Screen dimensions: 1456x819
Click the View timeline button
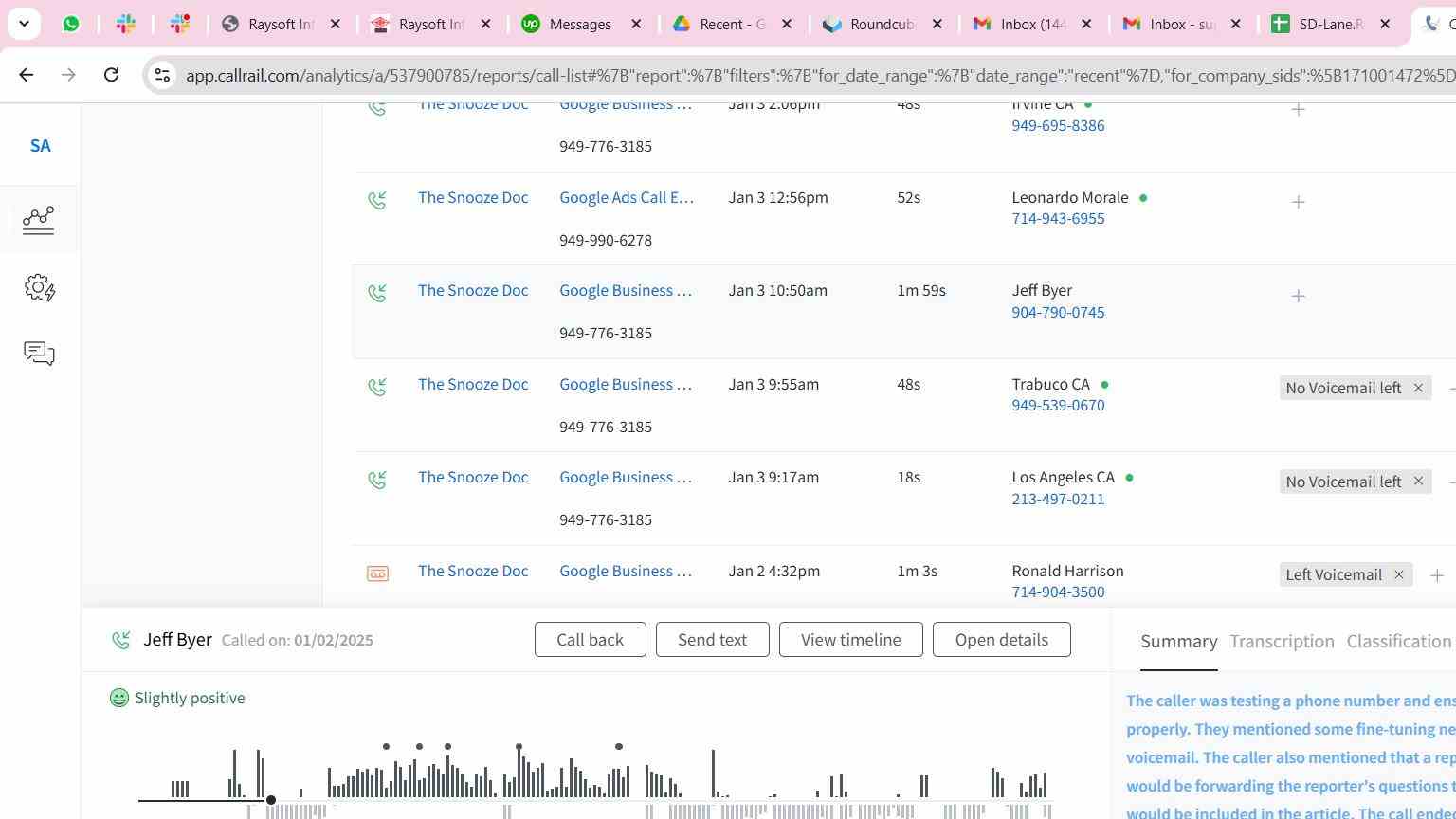point(850,640)
